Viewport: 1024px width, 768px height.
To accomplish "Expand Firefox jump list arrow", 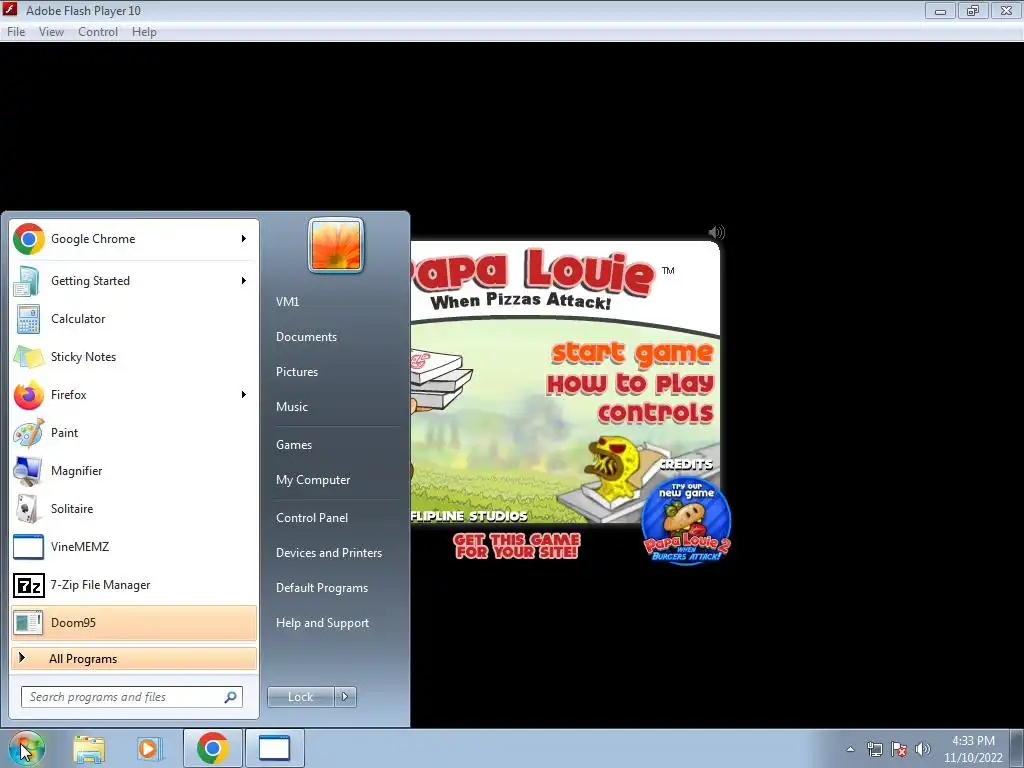I will coord(244,394).
